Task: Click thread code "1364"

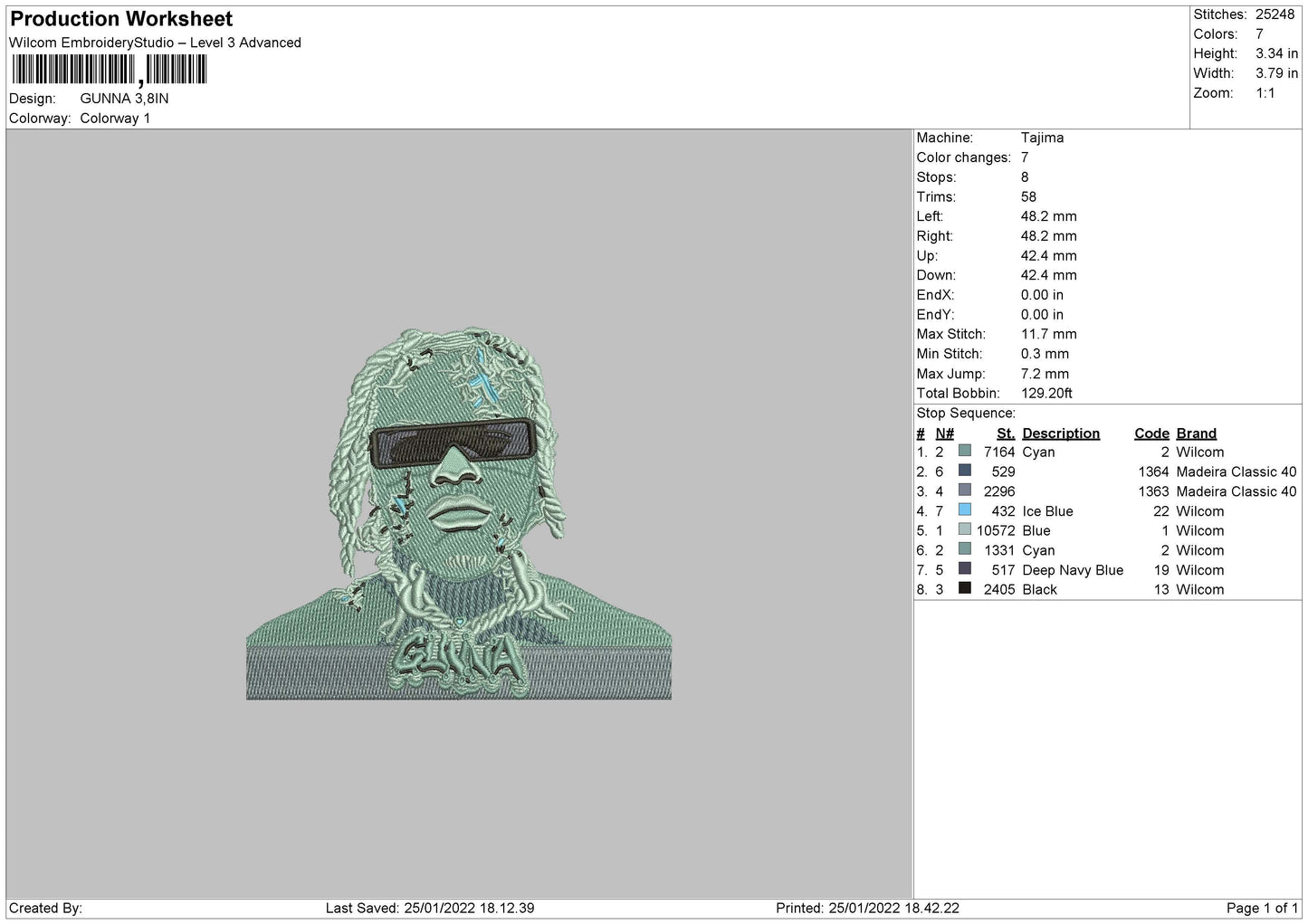Action: (x=1153, y=472)
